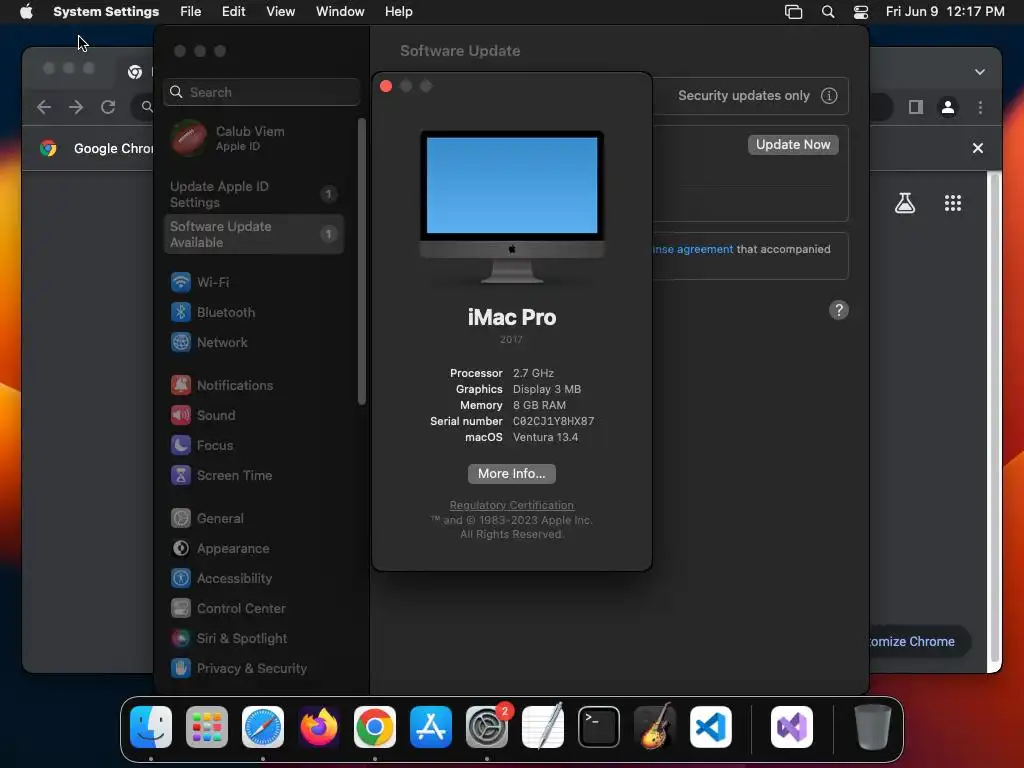Open the Trash in the Dock
1024x768 pixels.
[x=872, y=727]
